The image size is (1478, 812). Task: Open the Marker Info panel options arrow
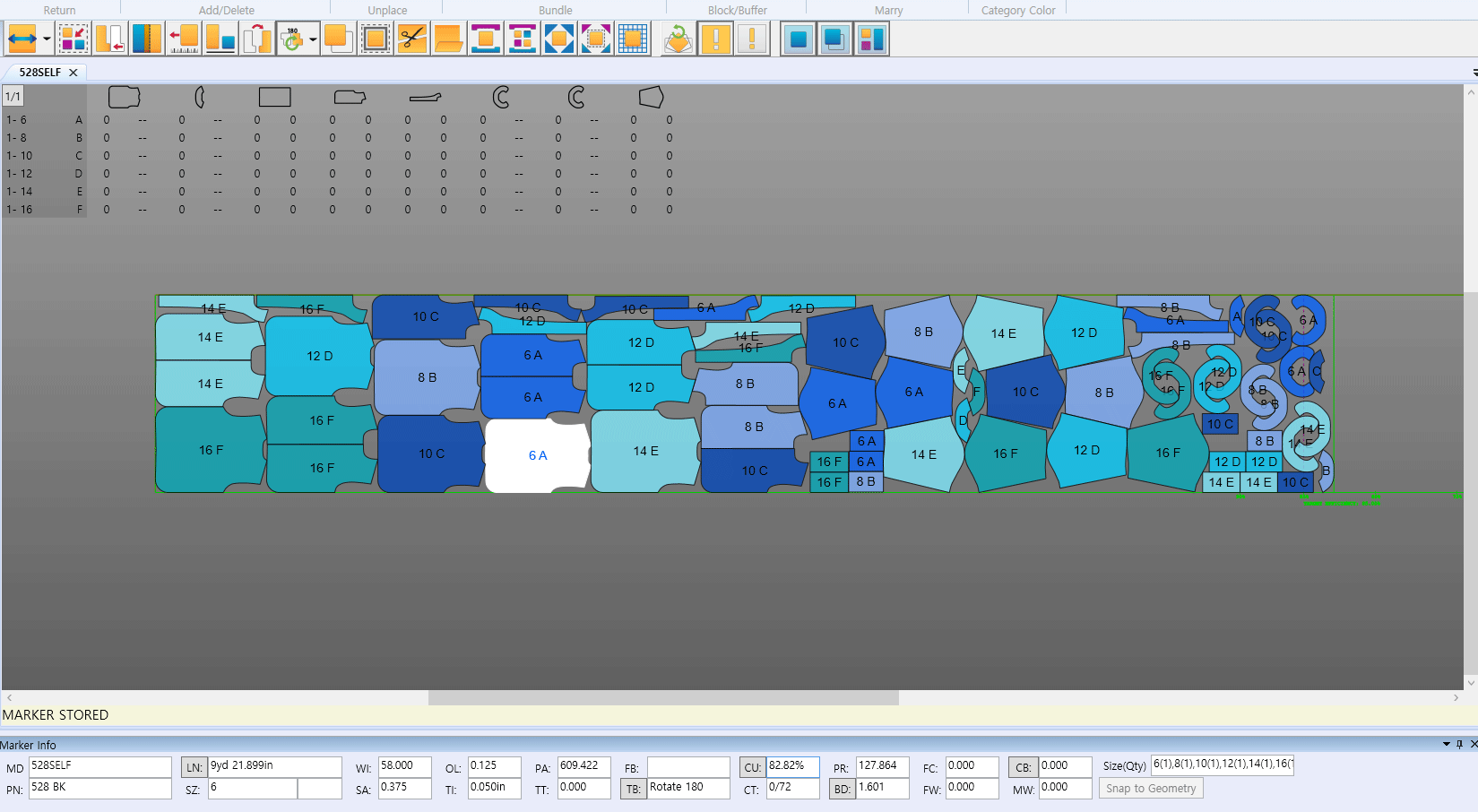pyautogui.click(x=1446, y=744)
